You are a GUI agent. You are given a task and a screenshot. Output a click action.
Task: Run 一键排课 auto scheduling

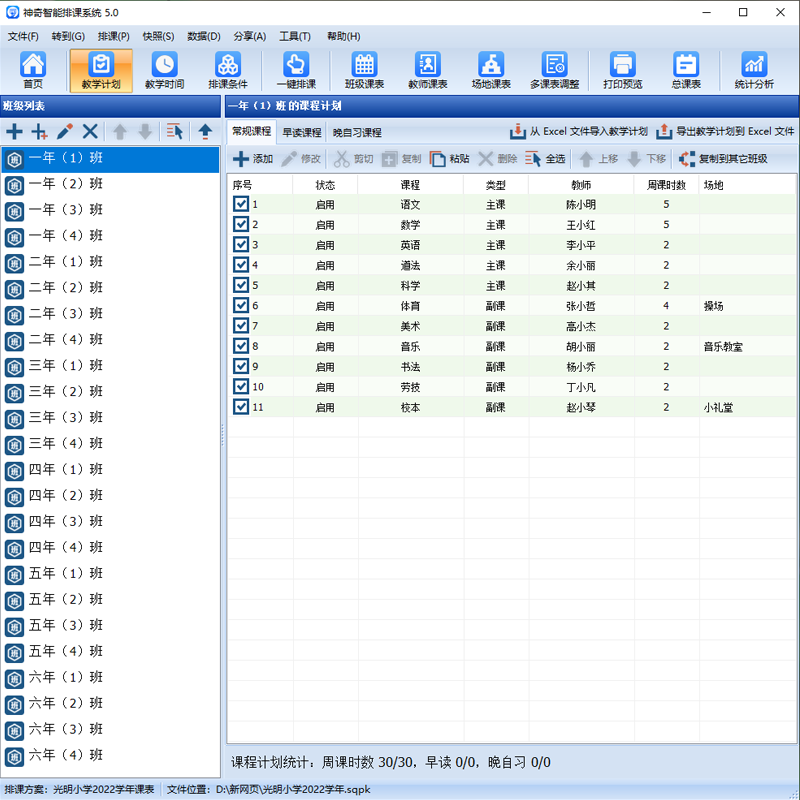[x=295, y=70]
